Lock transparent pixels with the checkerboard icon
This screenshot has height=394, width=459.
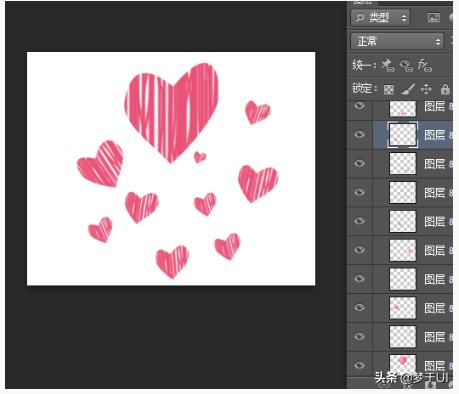point(388,89)
